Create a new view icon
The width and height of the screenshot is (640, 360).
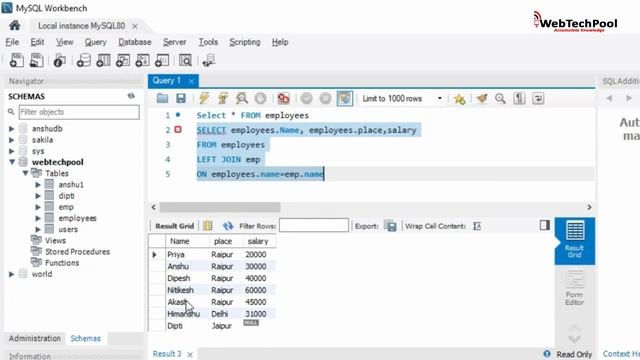(x=123, y=60)
